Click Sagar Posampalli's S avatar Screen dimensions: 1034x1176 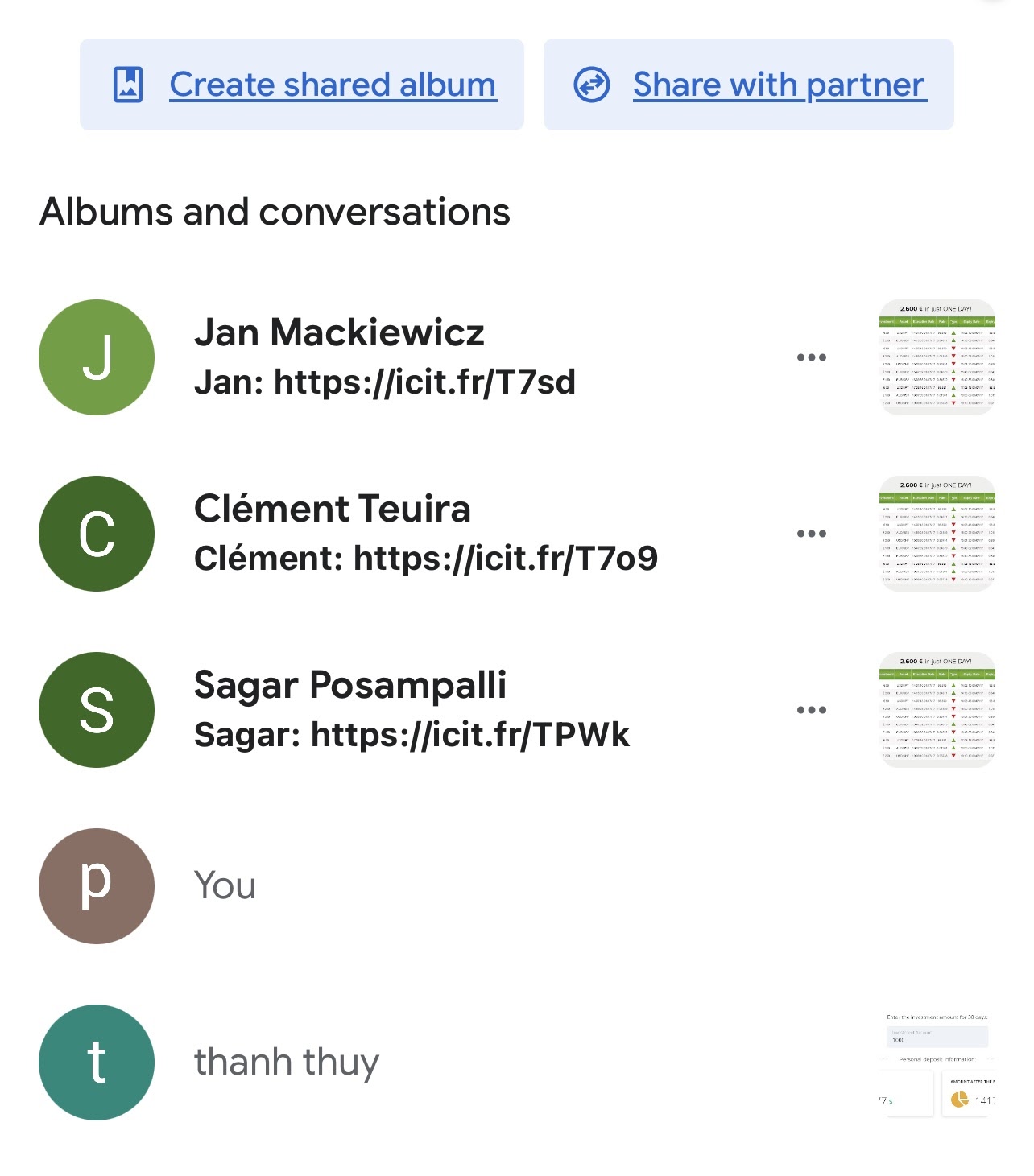click(97, 710)
